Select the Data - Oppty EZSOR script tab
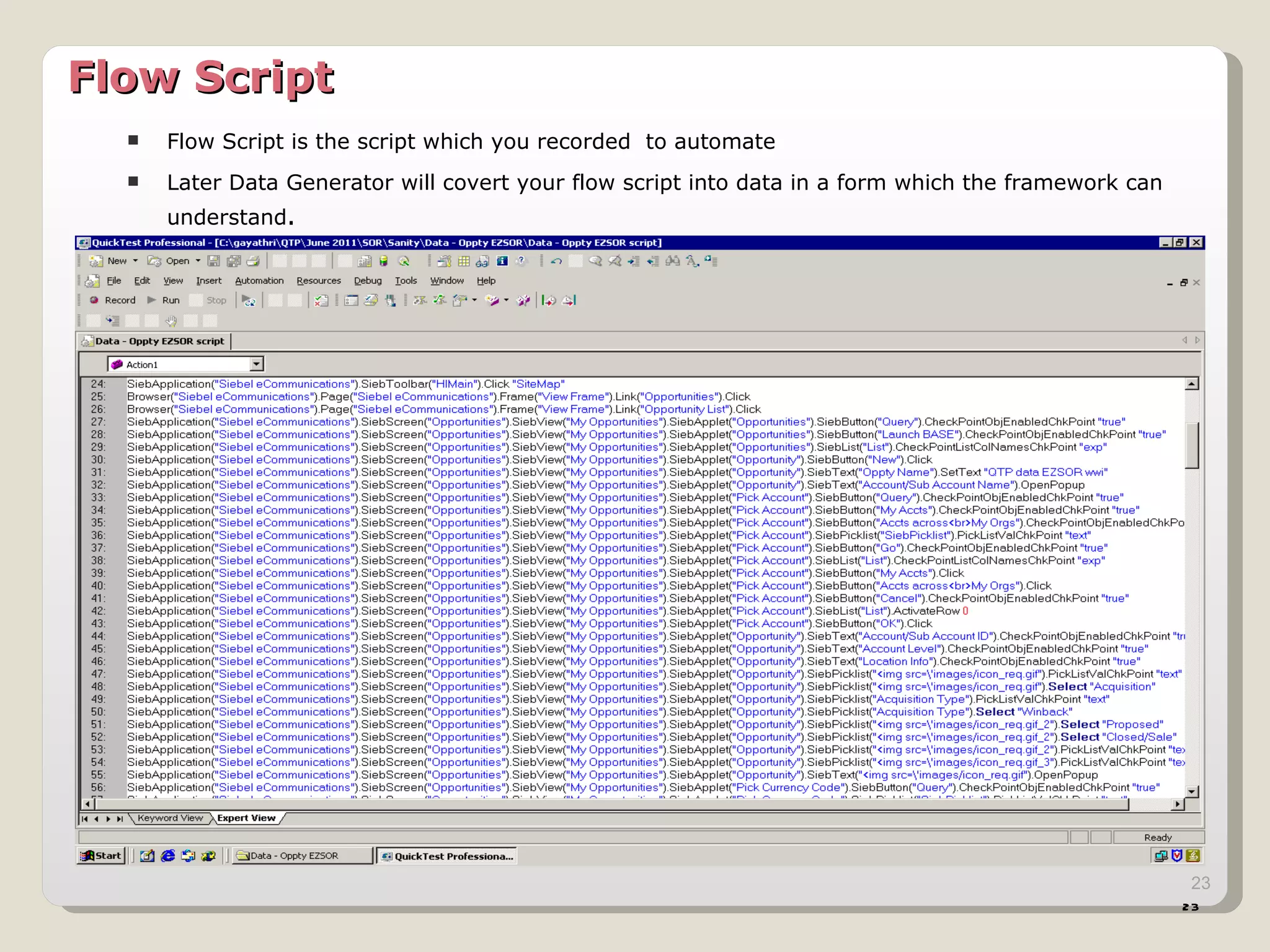 click(154, 342)
